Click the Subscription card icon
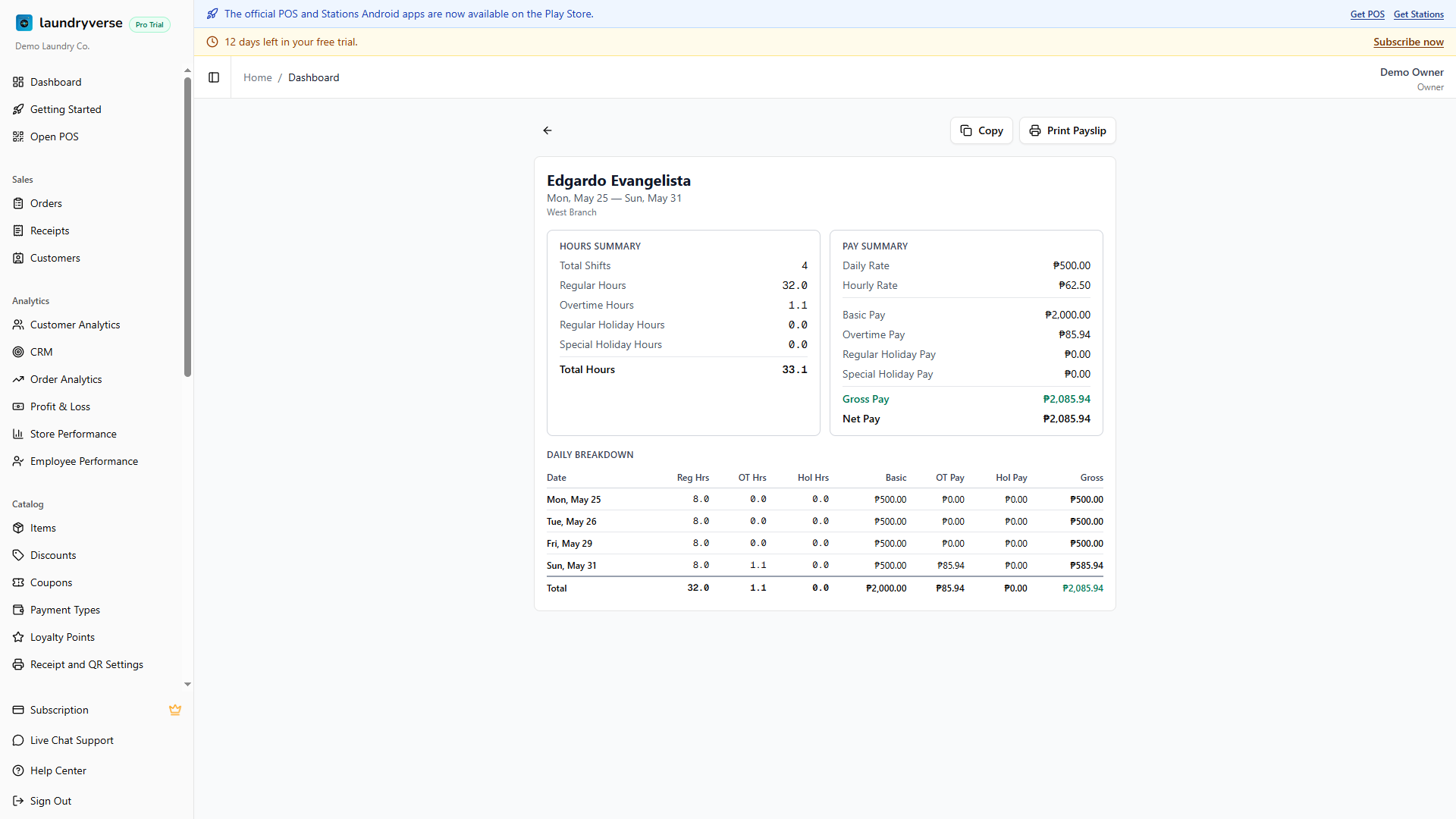 [x=18, y=710]
